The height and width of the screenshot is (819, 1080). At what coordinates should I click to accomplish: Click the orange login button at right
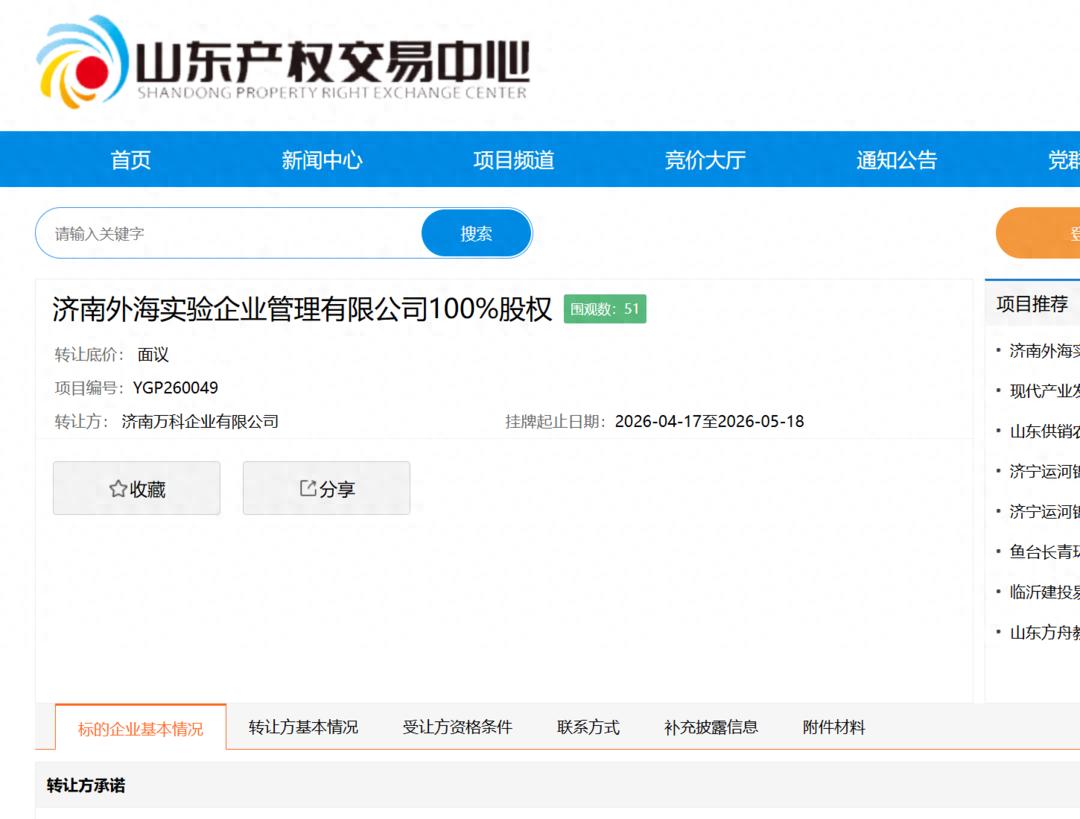tap(1038, 234)
